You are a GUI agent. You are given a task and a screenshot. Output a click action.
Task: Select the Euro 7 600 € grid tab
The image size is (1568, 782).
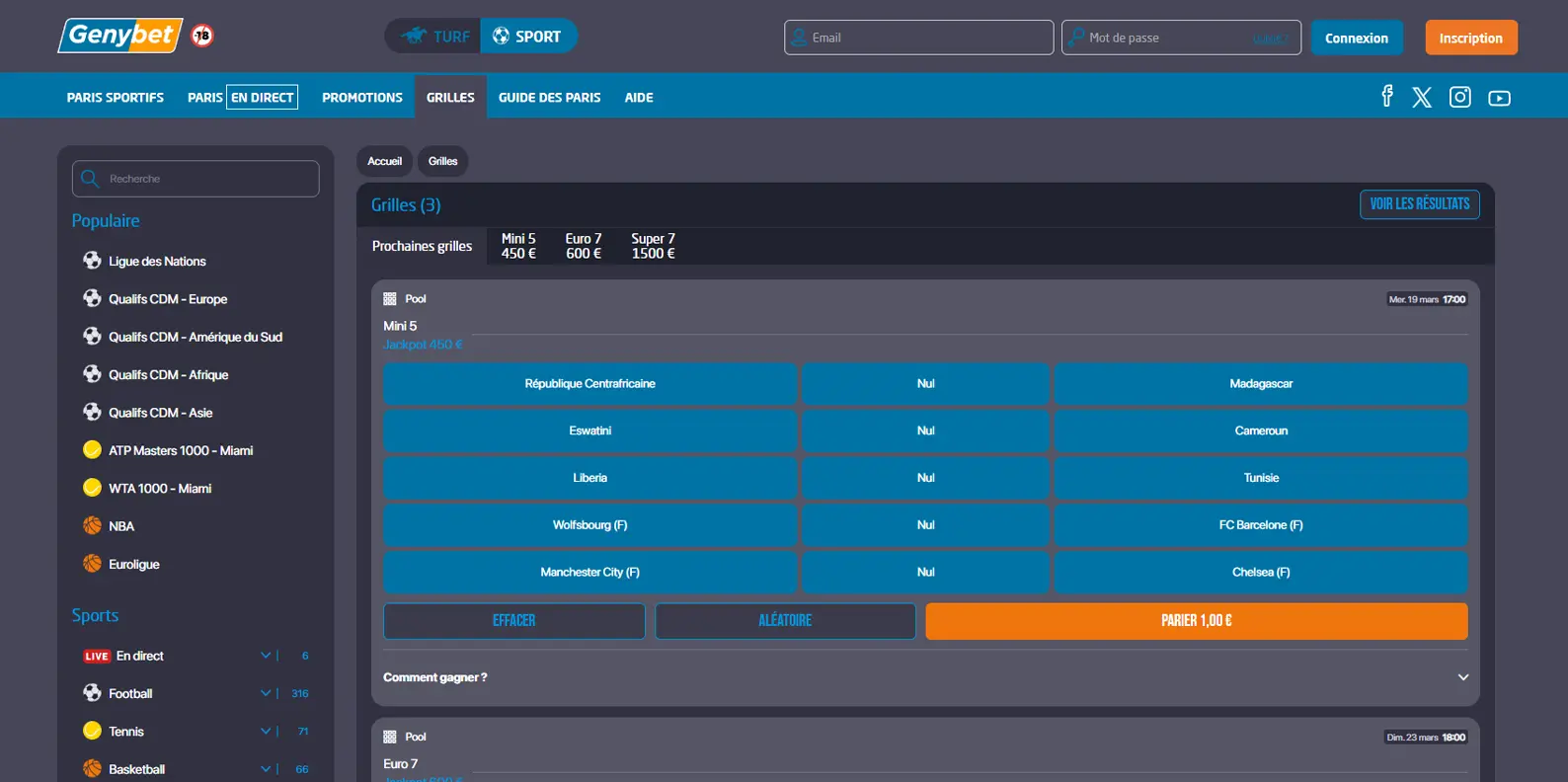tap(584, 246)
